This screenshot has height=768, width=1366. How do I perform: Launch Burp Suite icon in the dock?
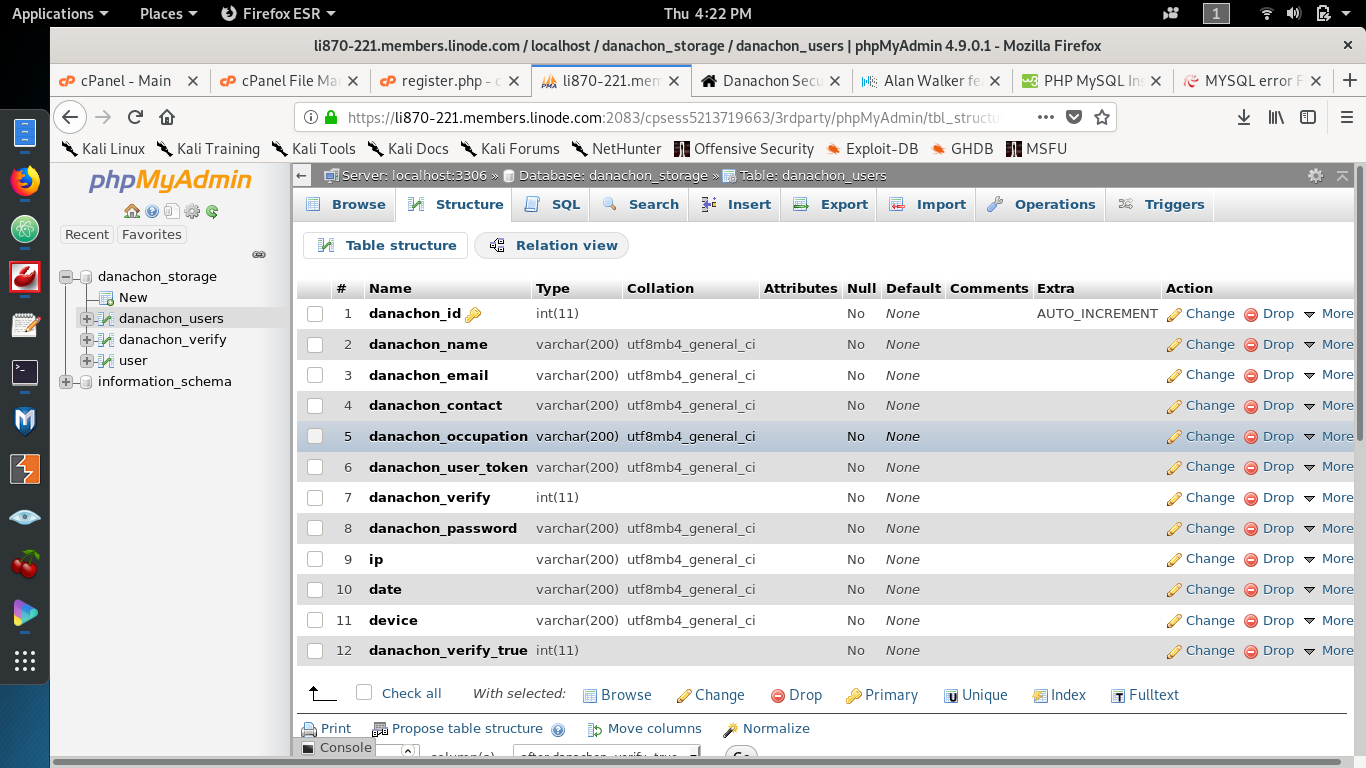(x=25, y=469)
